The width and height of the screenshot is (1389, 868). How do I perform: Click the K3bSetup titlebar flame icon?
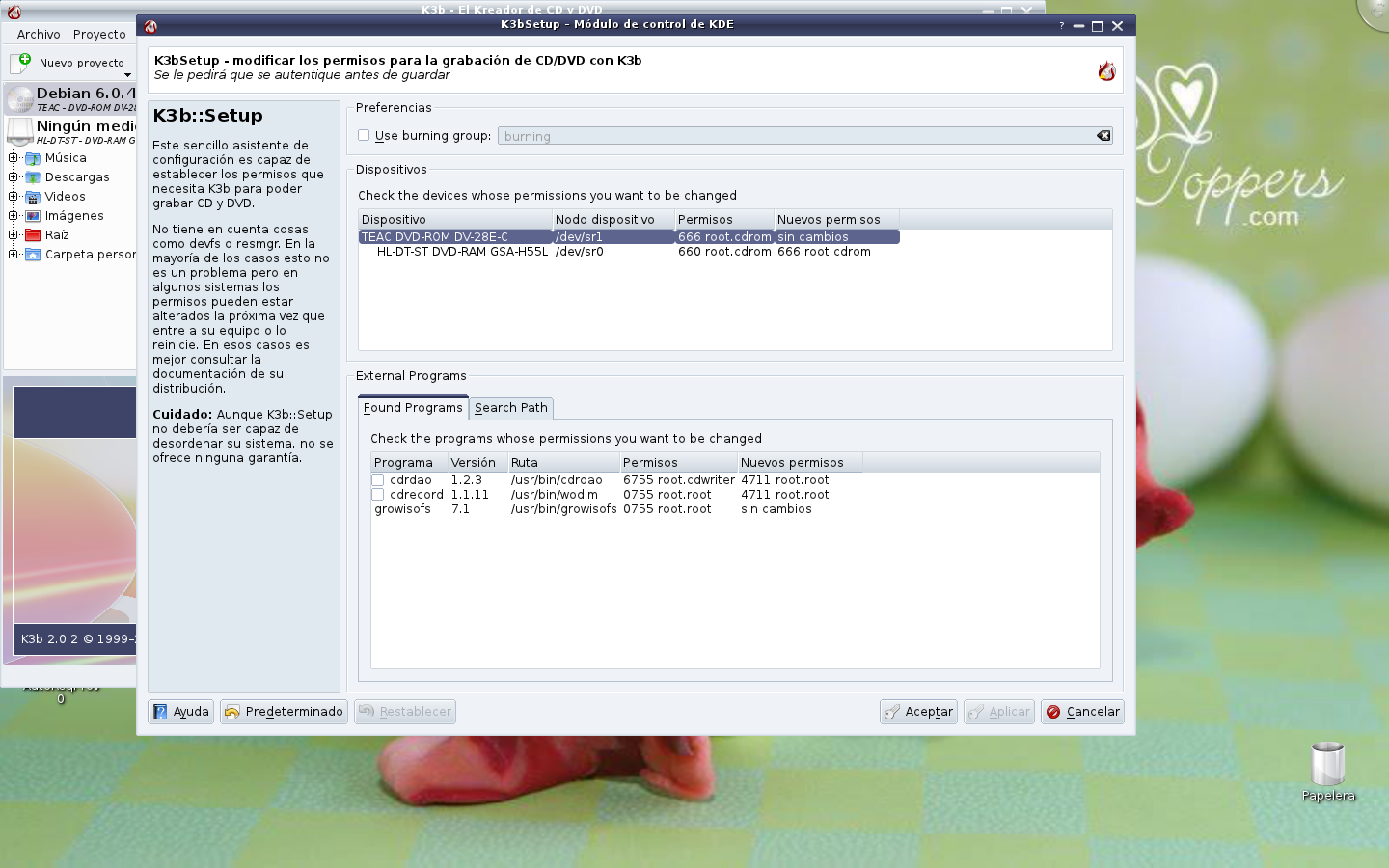(150, 26)
